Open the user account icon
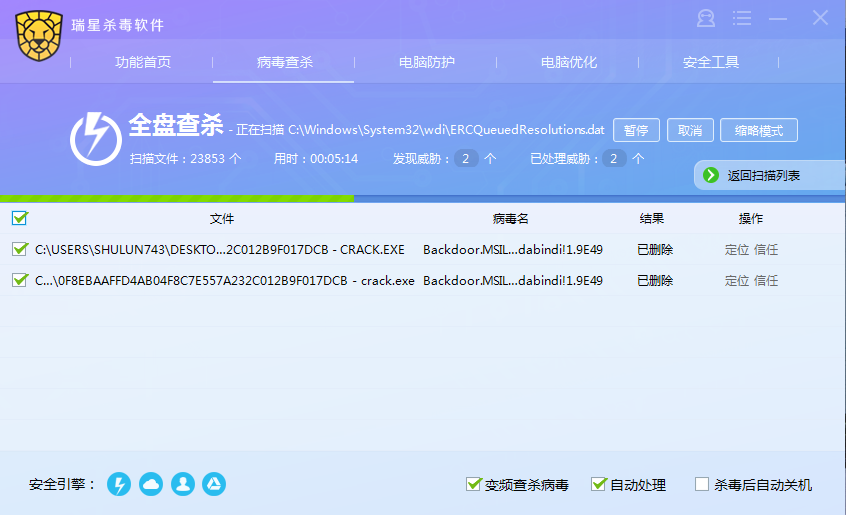This screenshot has width=846, height=515. click(x=706, y=18)
